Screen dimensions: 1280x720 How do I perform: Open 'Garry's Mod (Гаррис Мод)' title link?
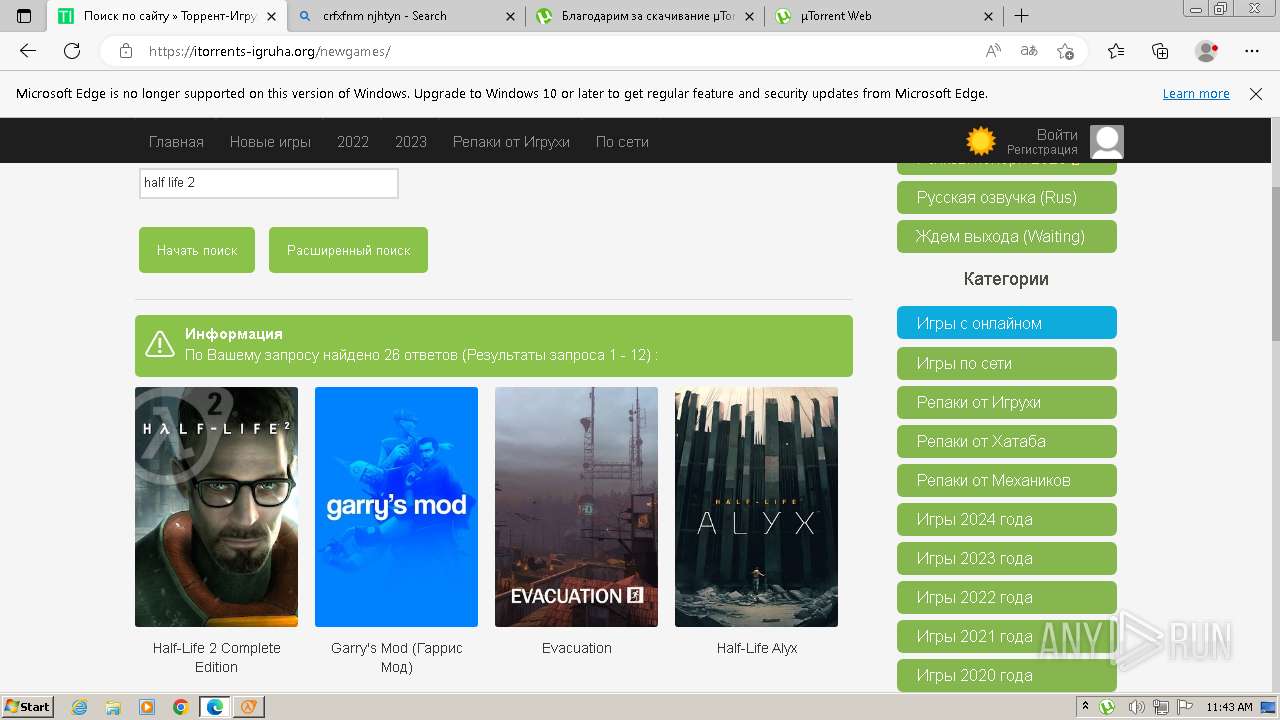pyautogui.click(x=396, y=658)
